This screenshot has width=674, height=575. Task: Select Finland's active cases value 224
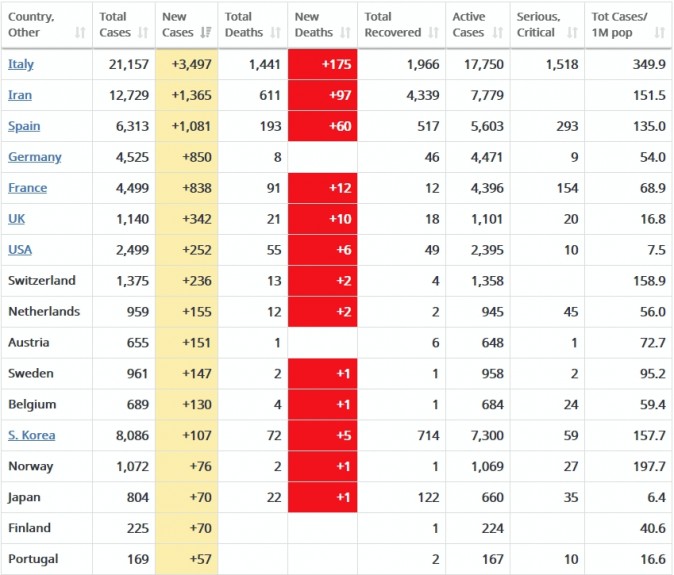[492, 529]
